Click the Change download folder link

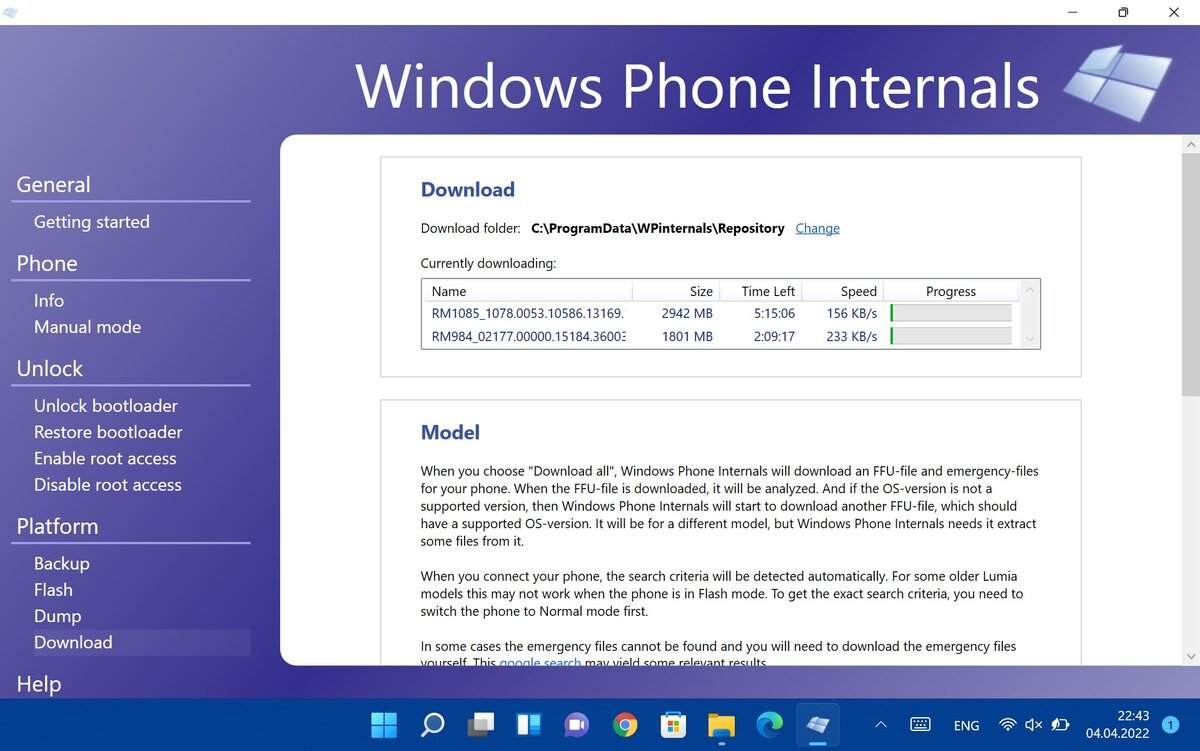(817, 228)
